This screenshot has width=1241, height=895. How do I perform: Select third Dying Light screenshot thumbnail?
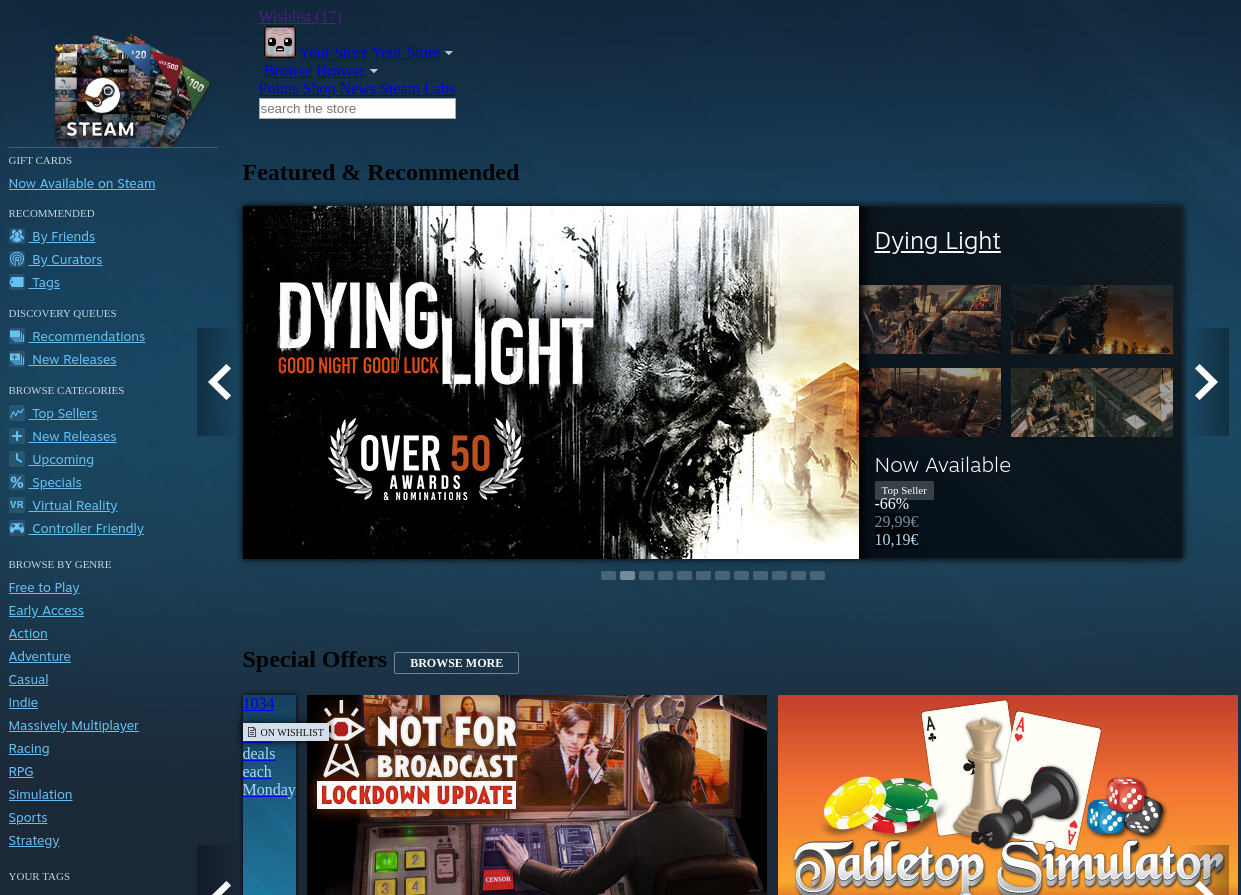pos(930,402)
